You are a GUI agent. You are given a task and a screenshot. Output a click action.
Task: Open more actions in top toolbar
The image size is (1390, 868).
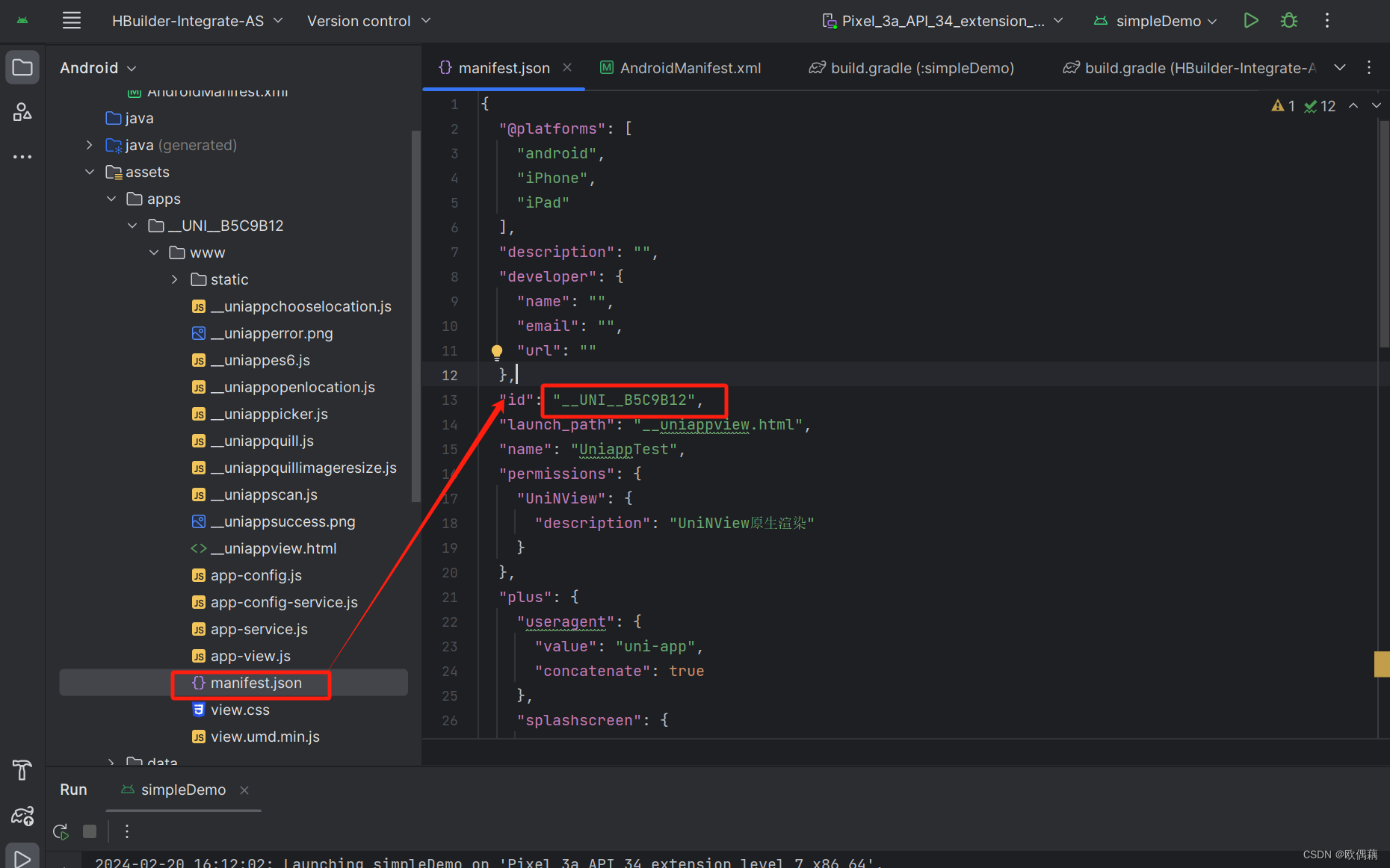tap(1327, 21)
